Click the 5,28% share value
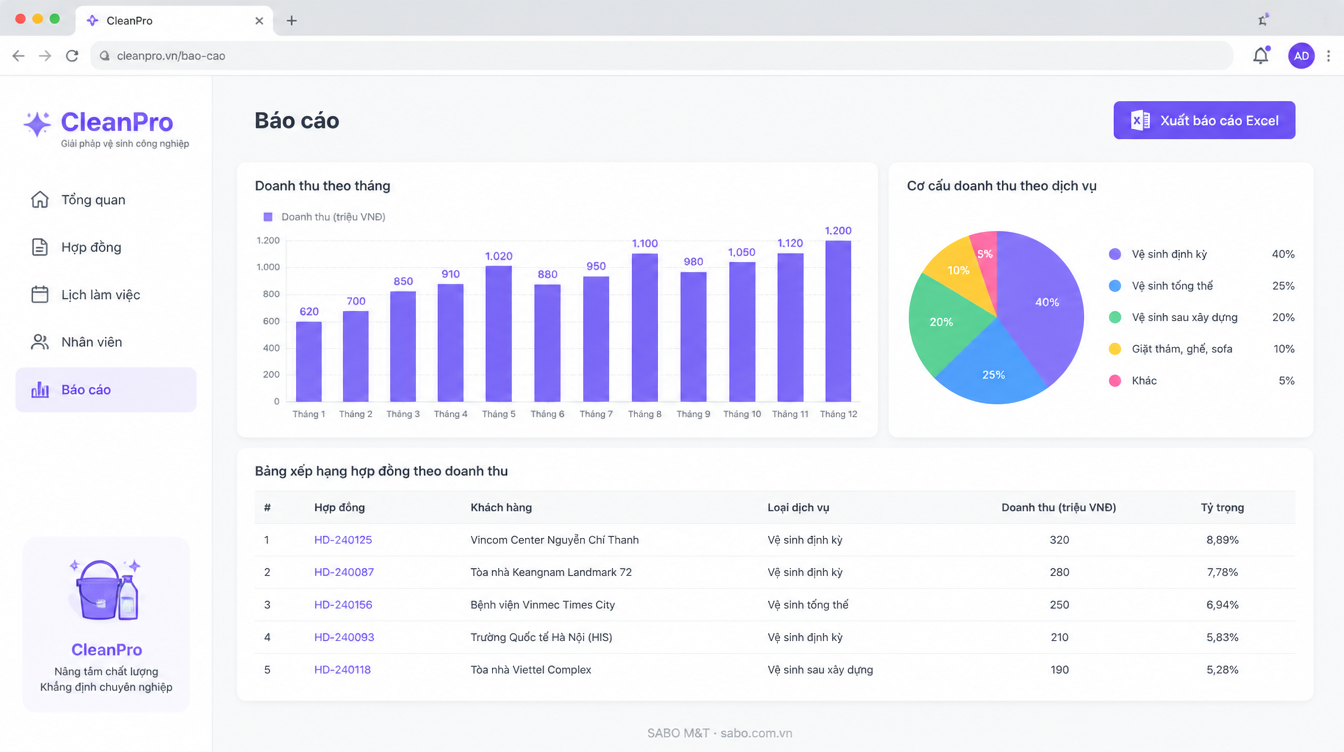 click(x=1222, y=670)
